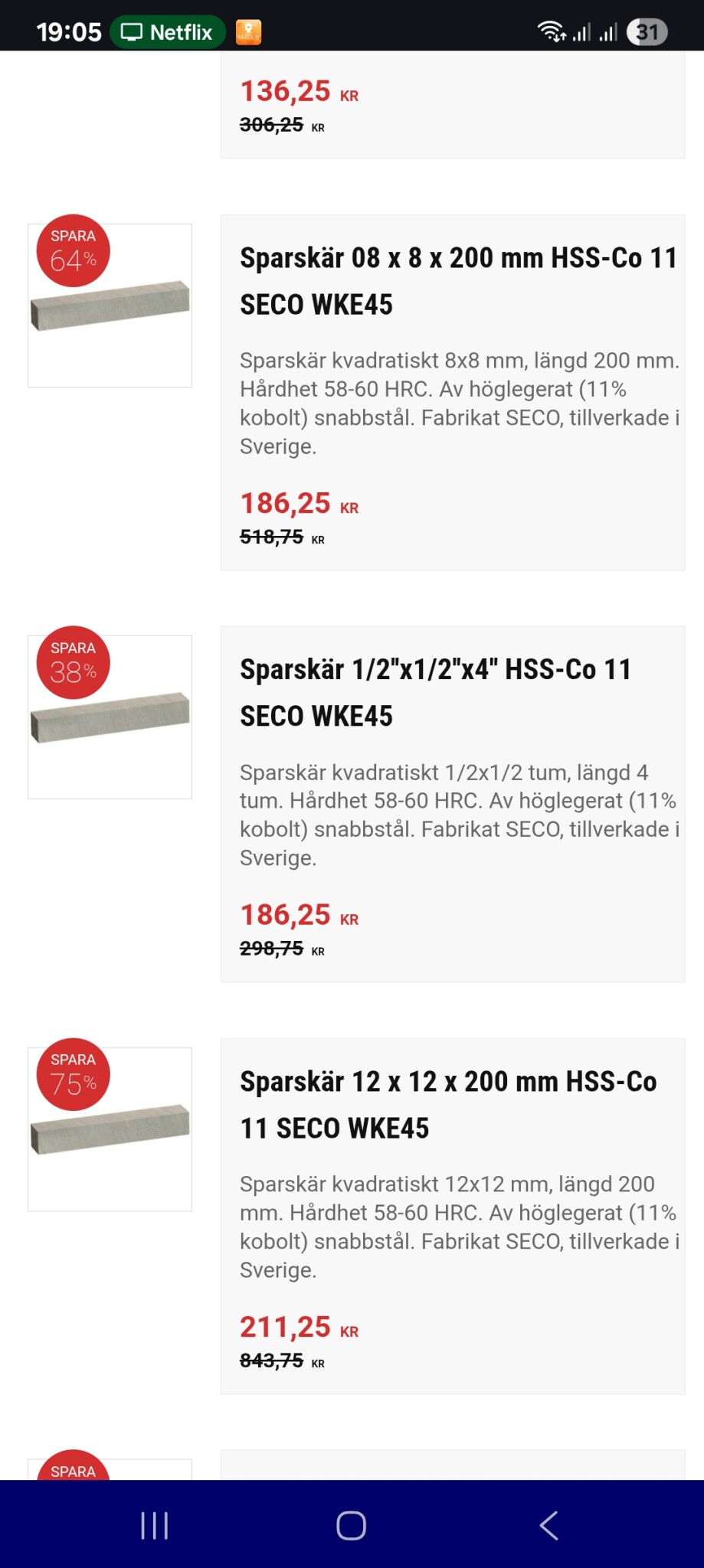Open Sparskär 1/2"x1/2"x4" product title
This screenshot has height=1568, width=704.
(x=435, y=692)
